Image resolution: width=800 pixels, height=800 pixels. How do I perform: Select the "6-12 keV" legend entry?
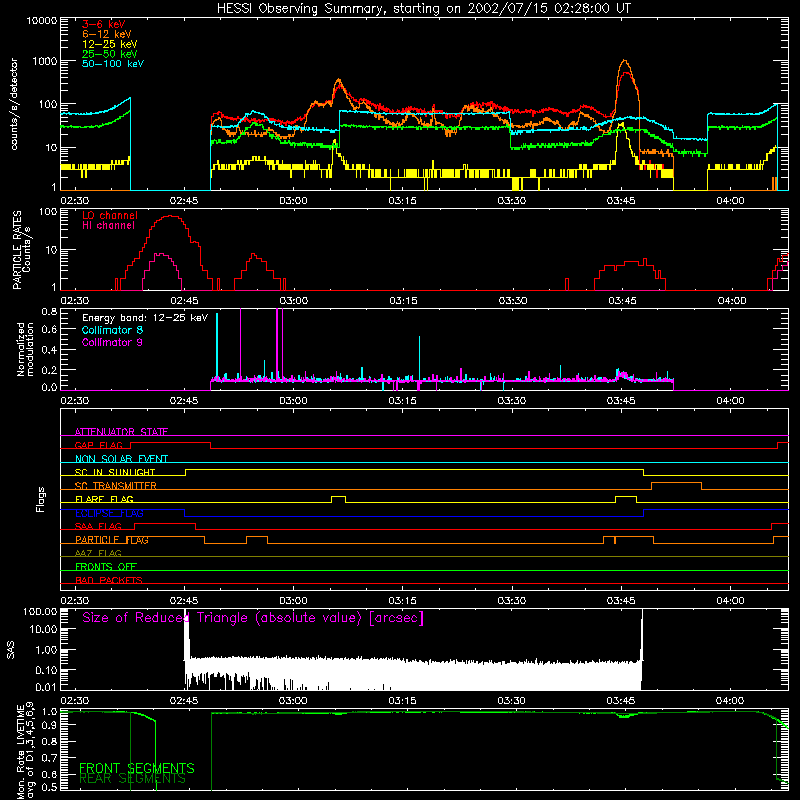[107, 34]
